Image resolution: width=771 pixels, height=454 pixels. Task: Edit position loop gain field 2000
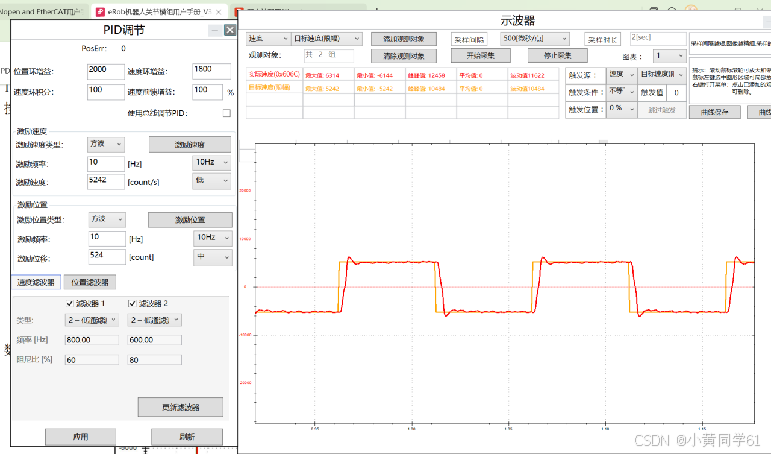pyautogui.click(x=106, y=71)
